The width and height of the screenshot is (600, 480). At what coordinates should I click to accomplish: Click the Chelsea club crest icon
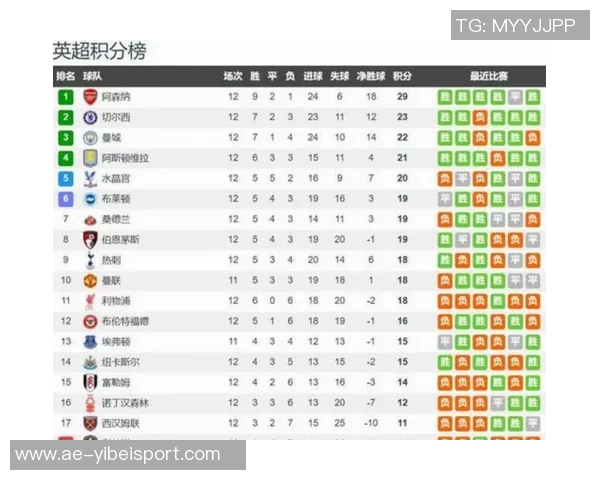tap(90, 117)
